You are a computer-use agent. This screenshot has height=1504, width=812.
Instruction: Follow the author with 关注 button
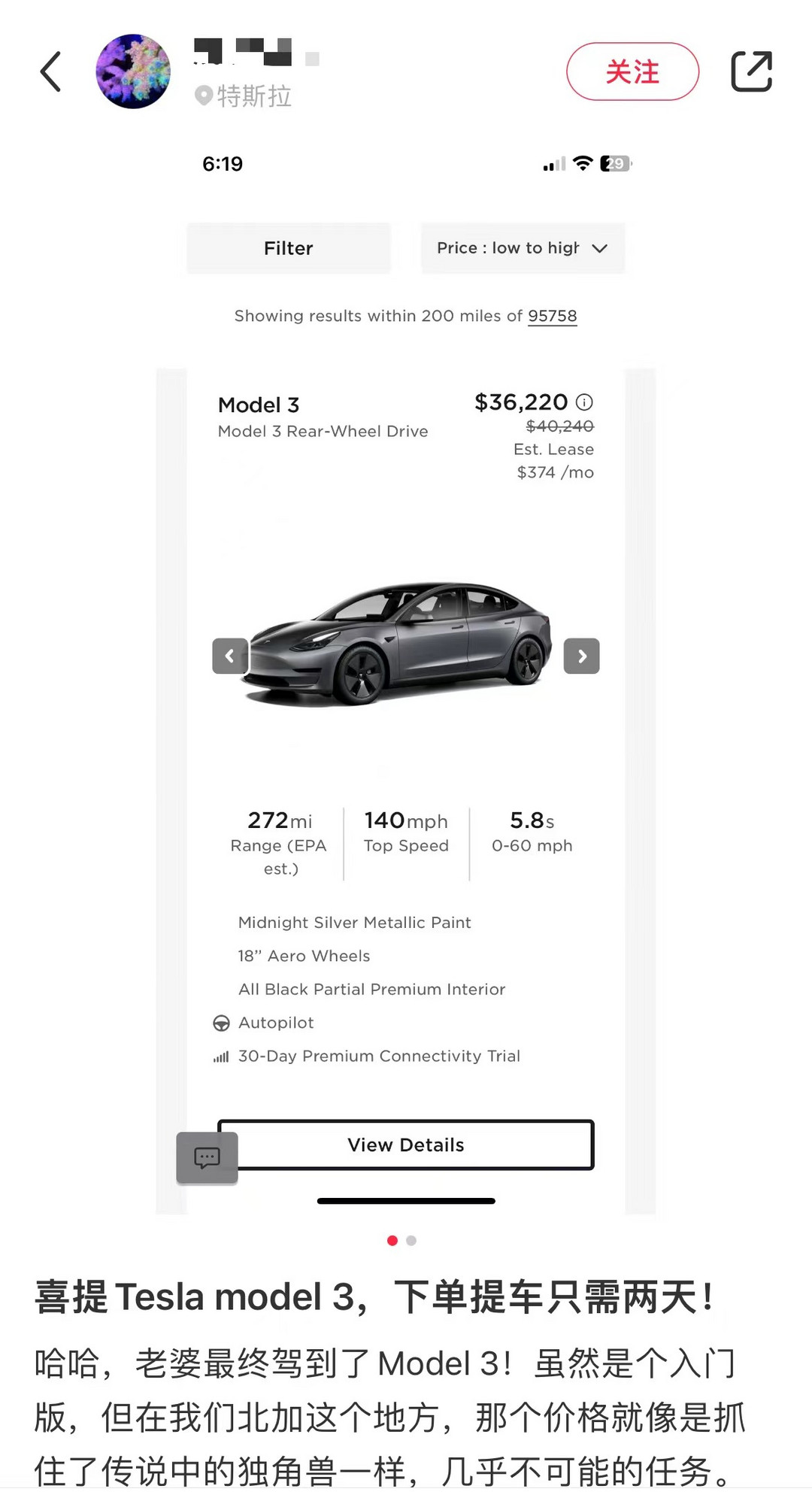pos(632,72)
